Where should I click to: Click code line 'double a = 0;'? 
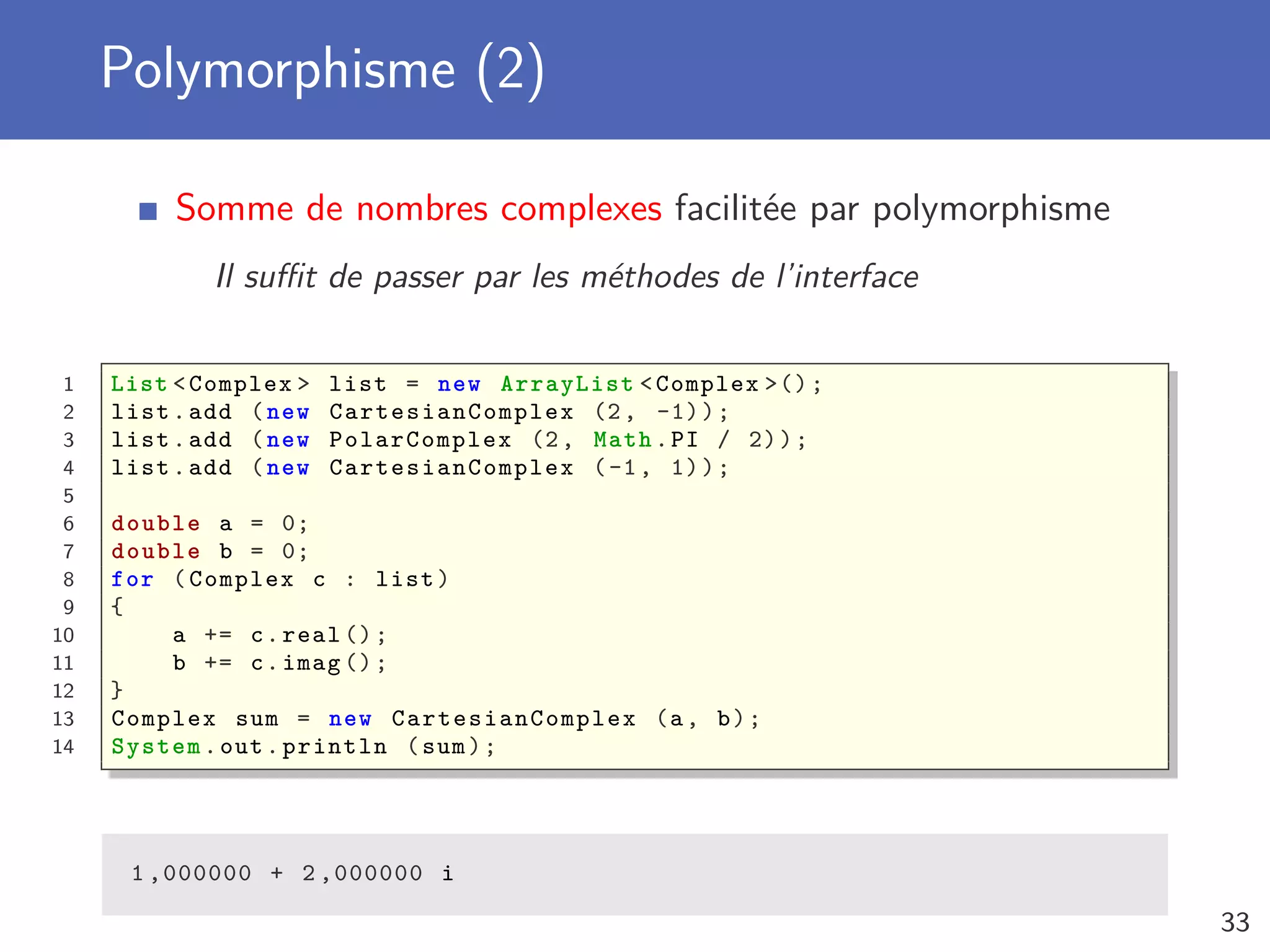(x=210, y=524)
